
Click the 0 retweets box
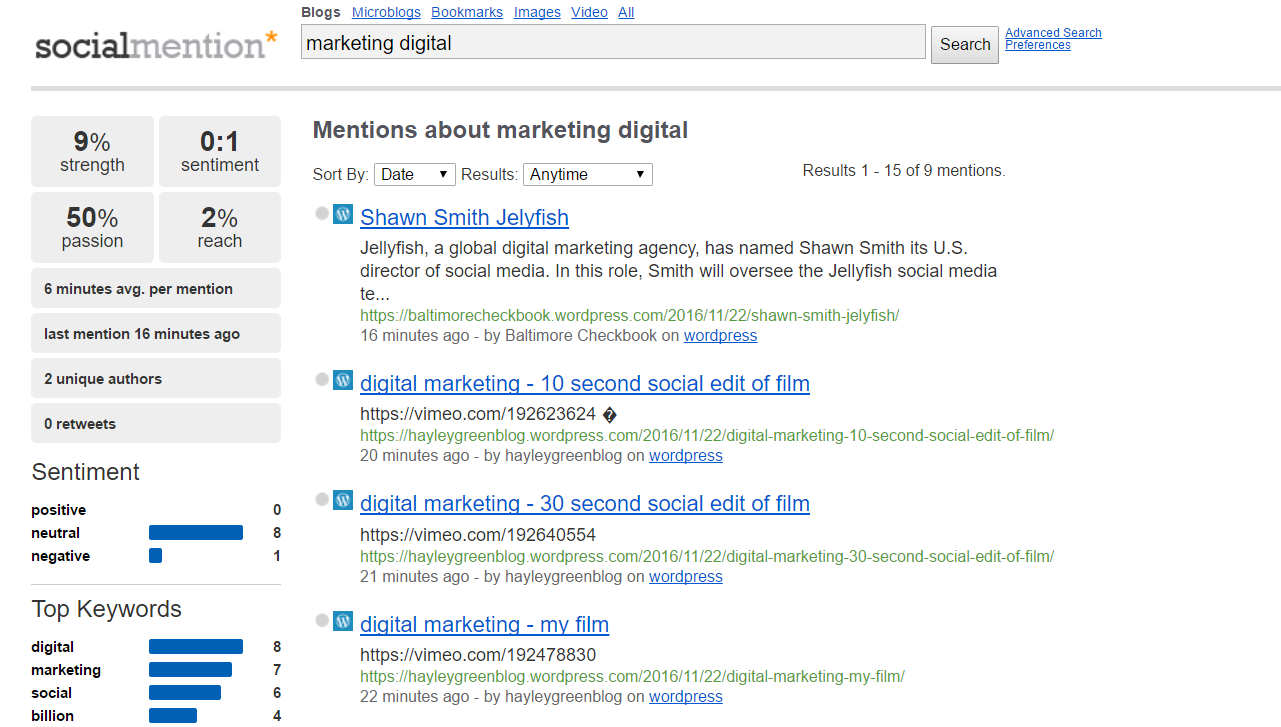pos(156,423)
